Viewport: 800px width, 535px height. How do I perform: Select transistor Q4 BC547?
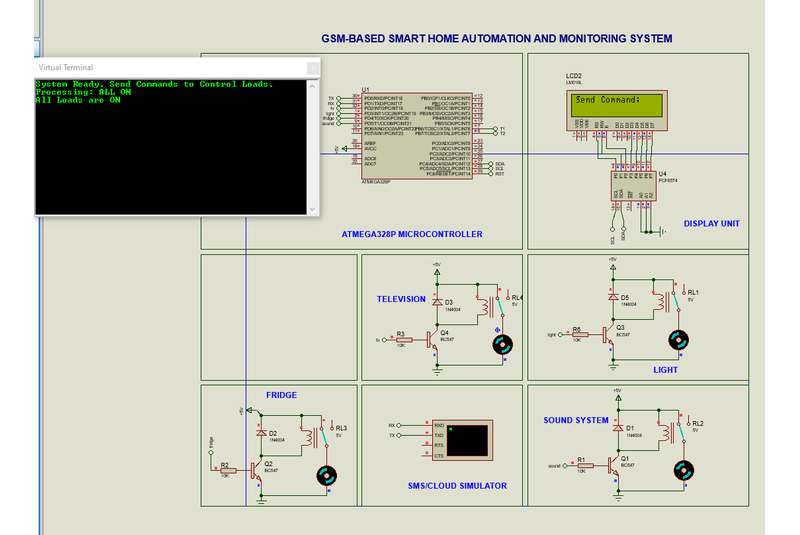click(433, 340)
